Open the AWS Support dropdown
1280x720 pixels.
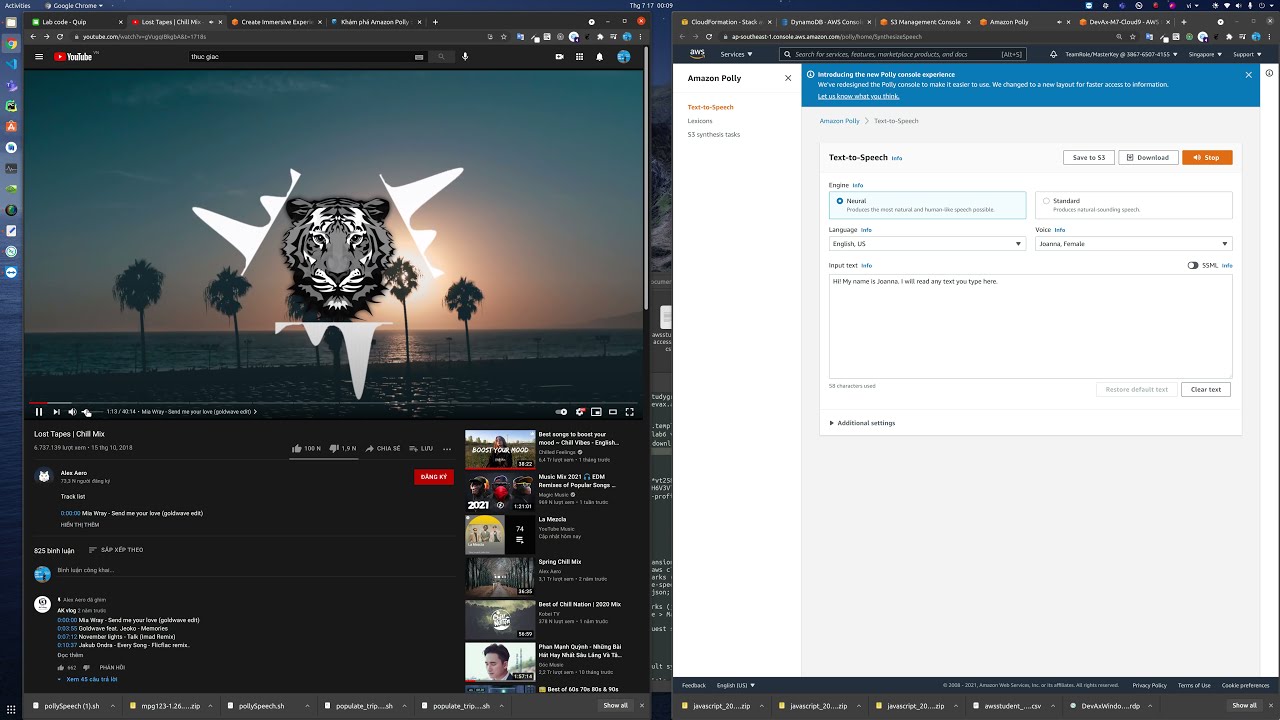point(1248,54)
